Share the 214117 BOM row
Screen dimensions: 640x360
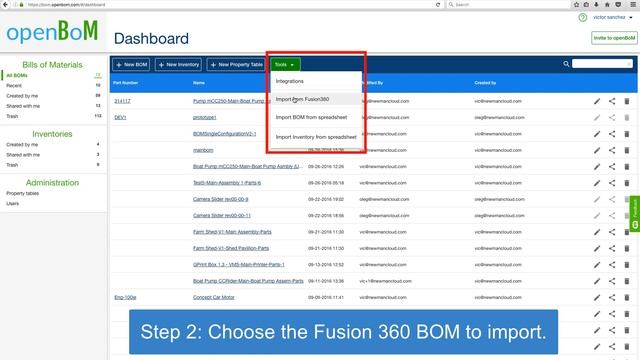[x=612, y=101]
